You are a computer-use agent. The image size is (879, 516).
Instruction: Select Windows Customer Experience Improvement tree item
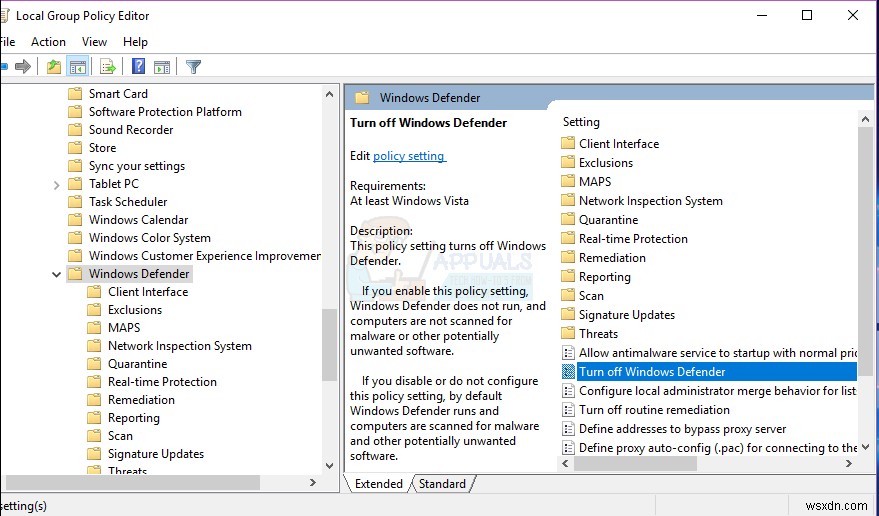(x=205, y=256)
